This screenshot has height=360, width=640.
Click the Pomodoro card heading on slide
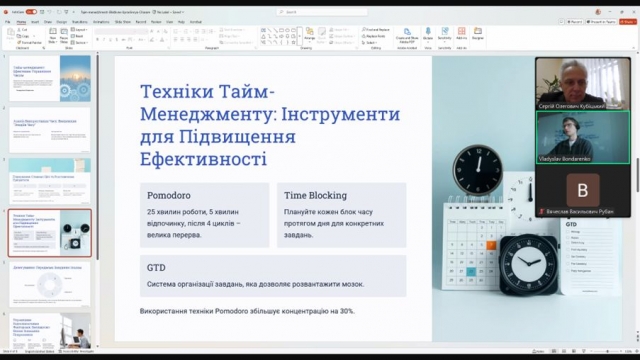169,195
